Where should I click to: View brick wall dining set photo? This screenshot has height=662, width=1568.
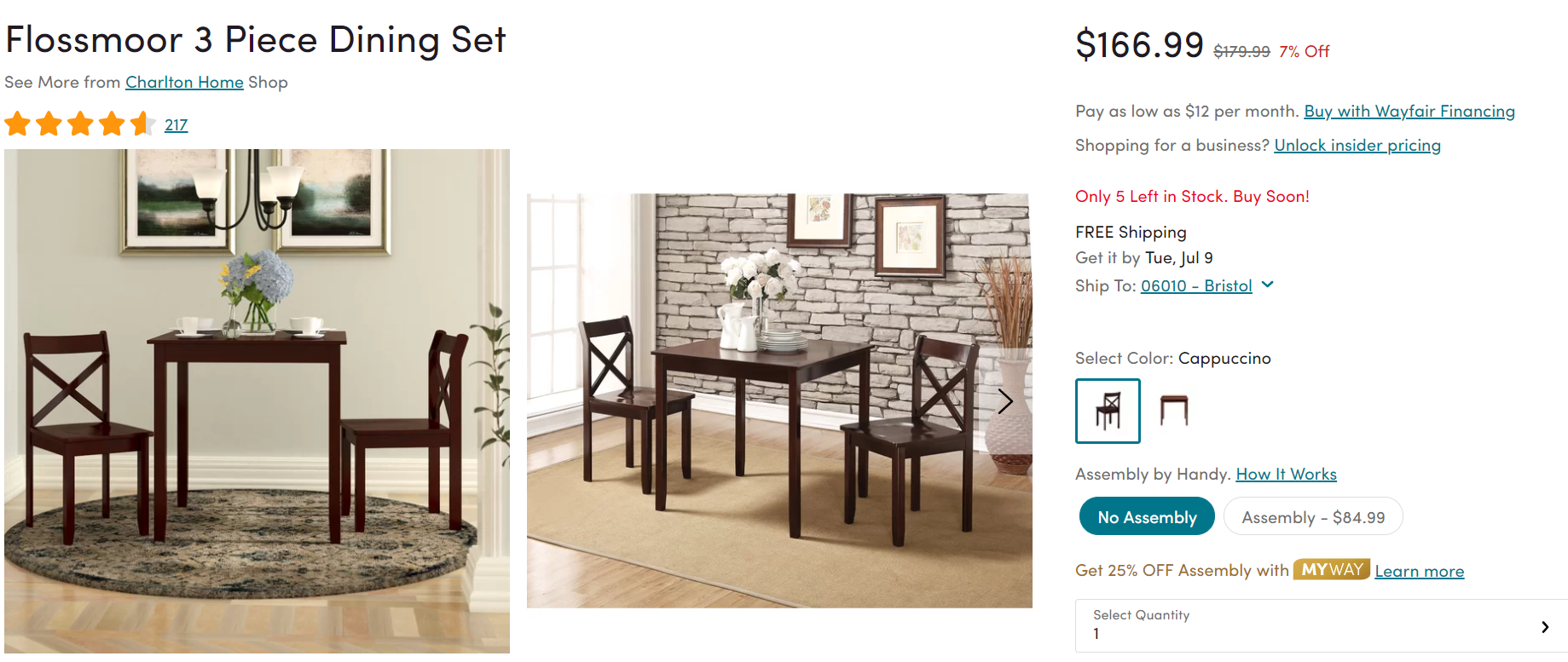[779, 400]
